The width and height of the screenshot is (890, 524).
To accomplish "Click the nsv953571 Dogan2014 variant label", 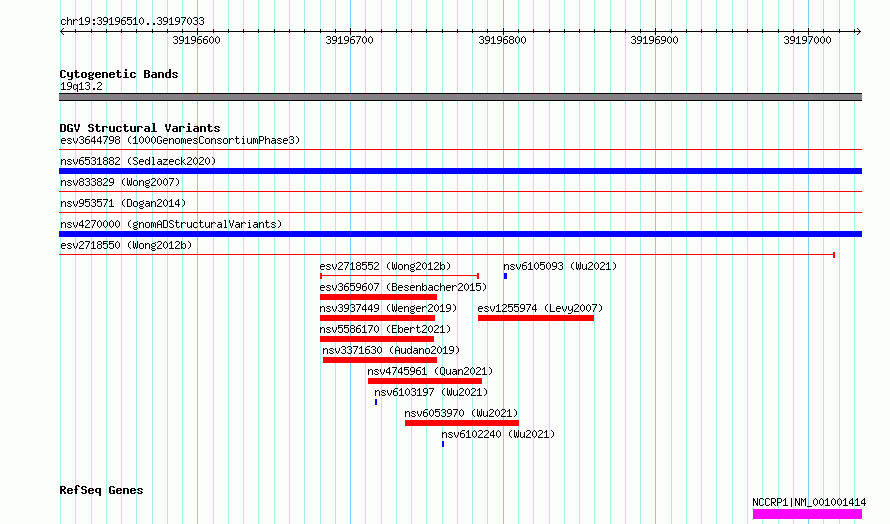I will coord(123,203).
